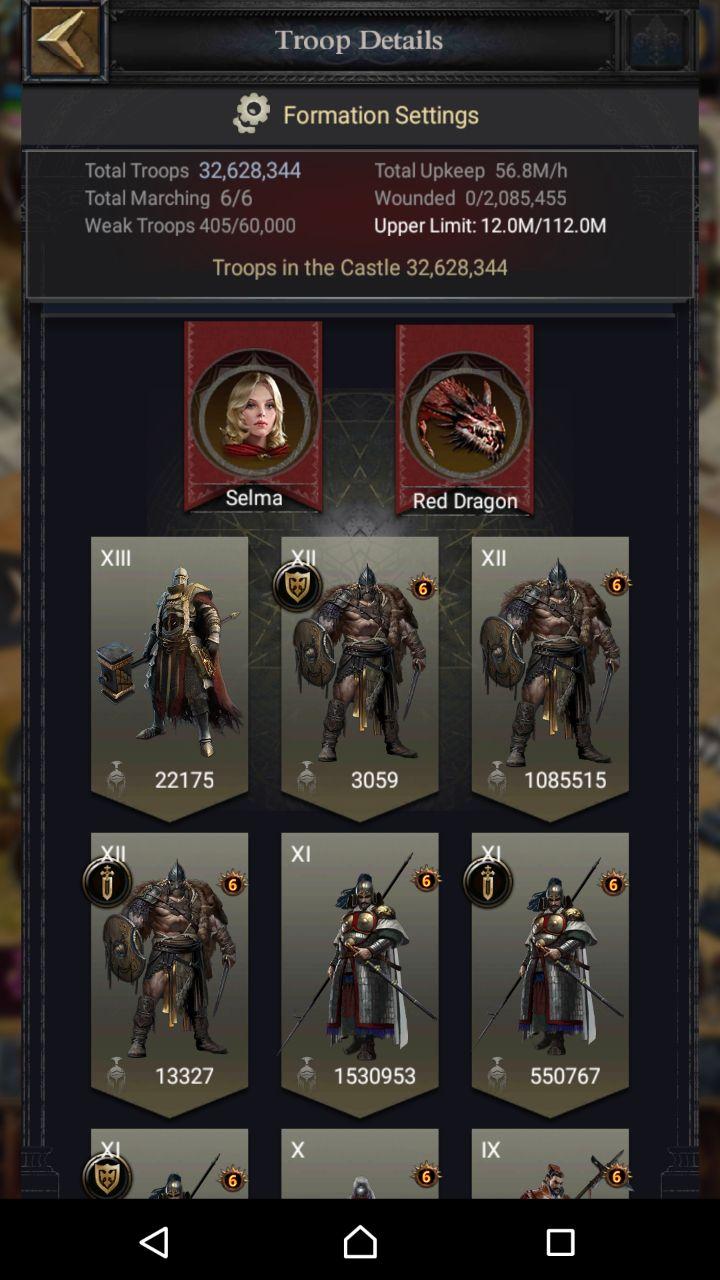Tap Android home navigation button
Screen dimensions: 720x1280
point(360,1241)
